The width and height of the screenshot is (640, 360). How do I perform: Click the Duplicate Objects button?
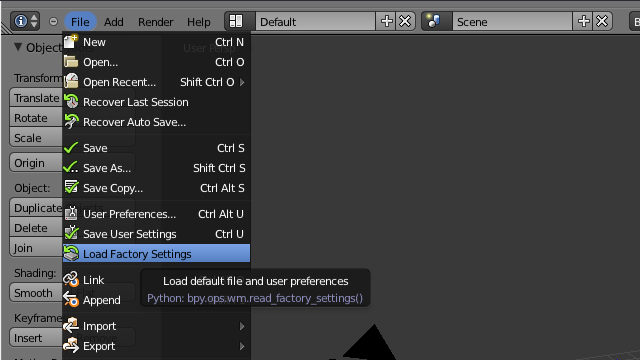click(x=36, y=208)
